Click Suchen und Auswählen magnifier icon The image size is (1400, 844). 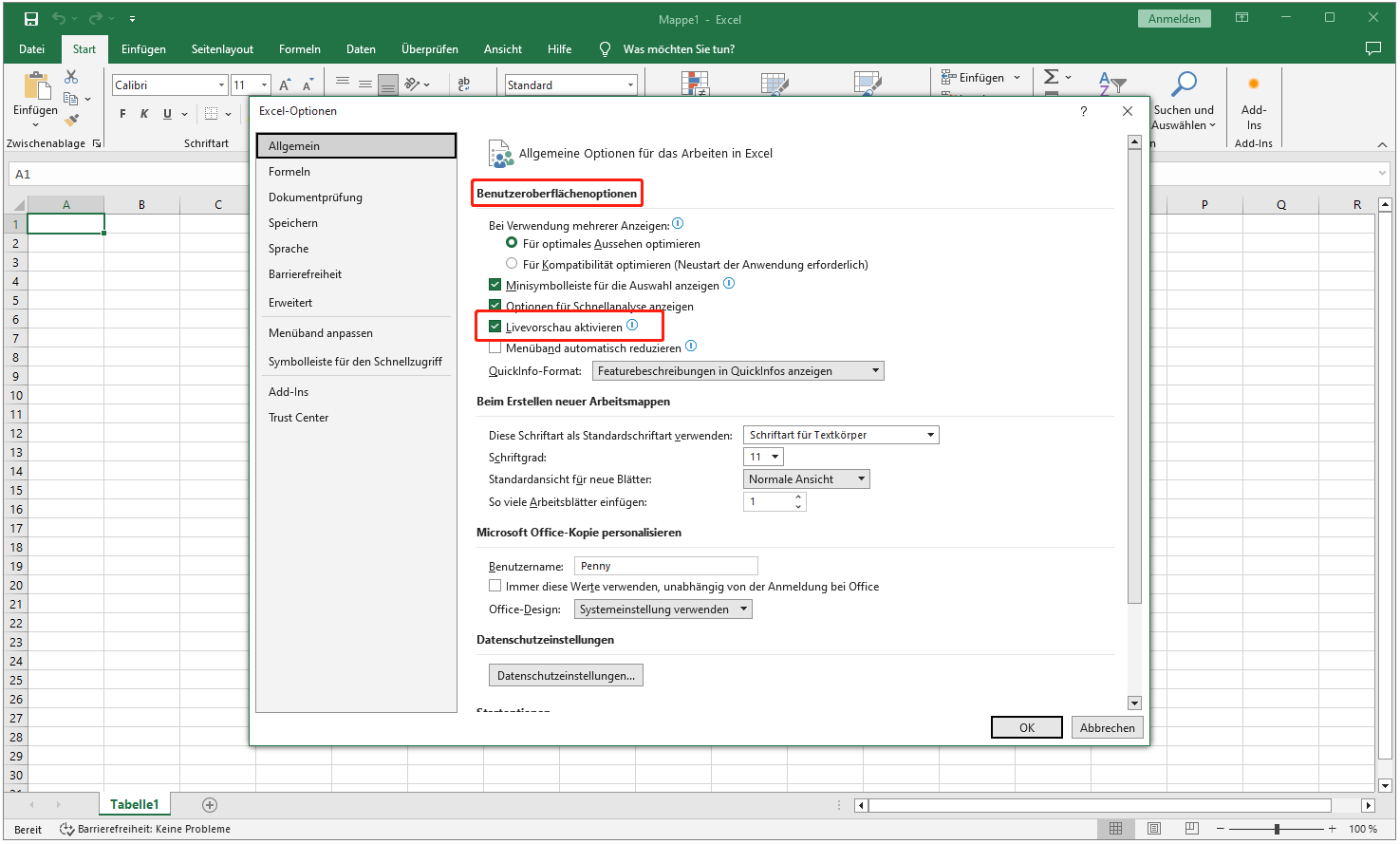coord(1184,84)
